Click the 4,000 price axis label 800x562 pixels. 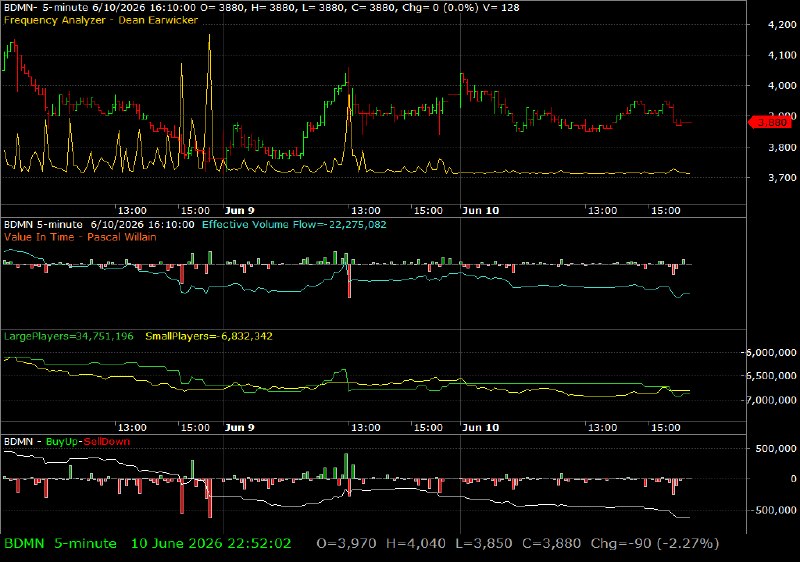781,86
